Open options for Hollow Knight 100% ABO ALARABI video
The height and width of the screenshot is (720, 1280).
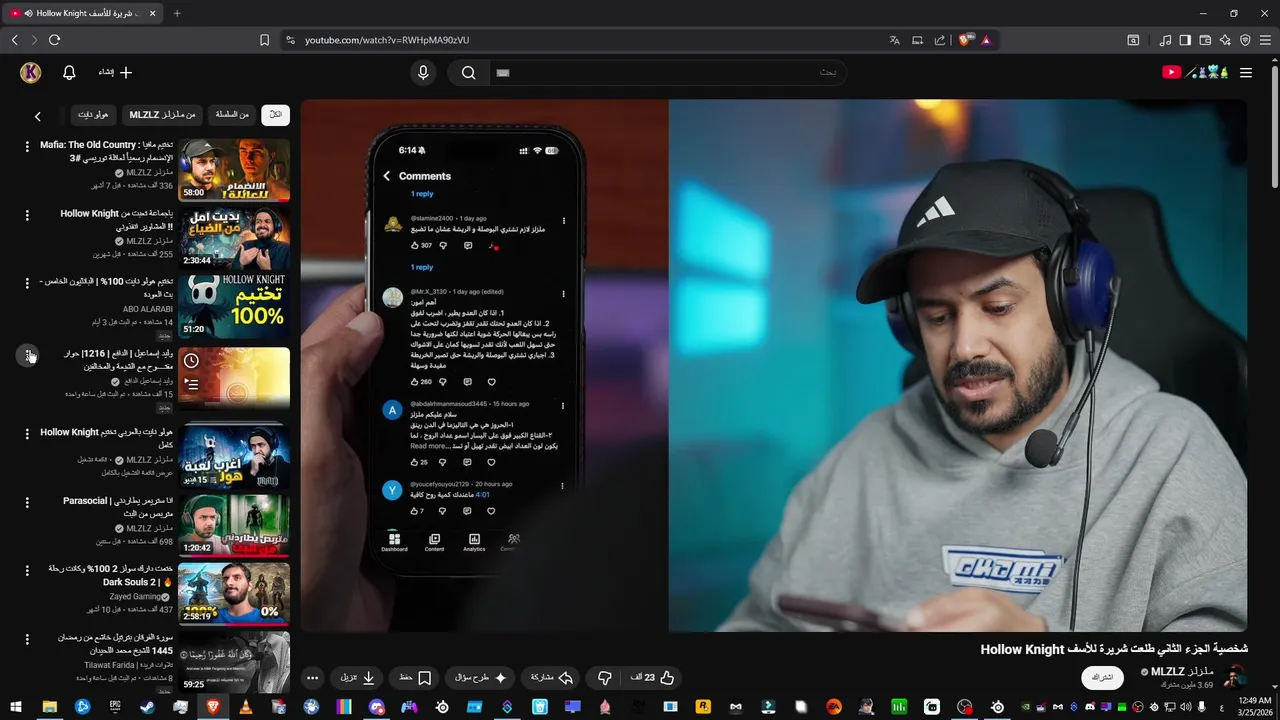(27, 283)
